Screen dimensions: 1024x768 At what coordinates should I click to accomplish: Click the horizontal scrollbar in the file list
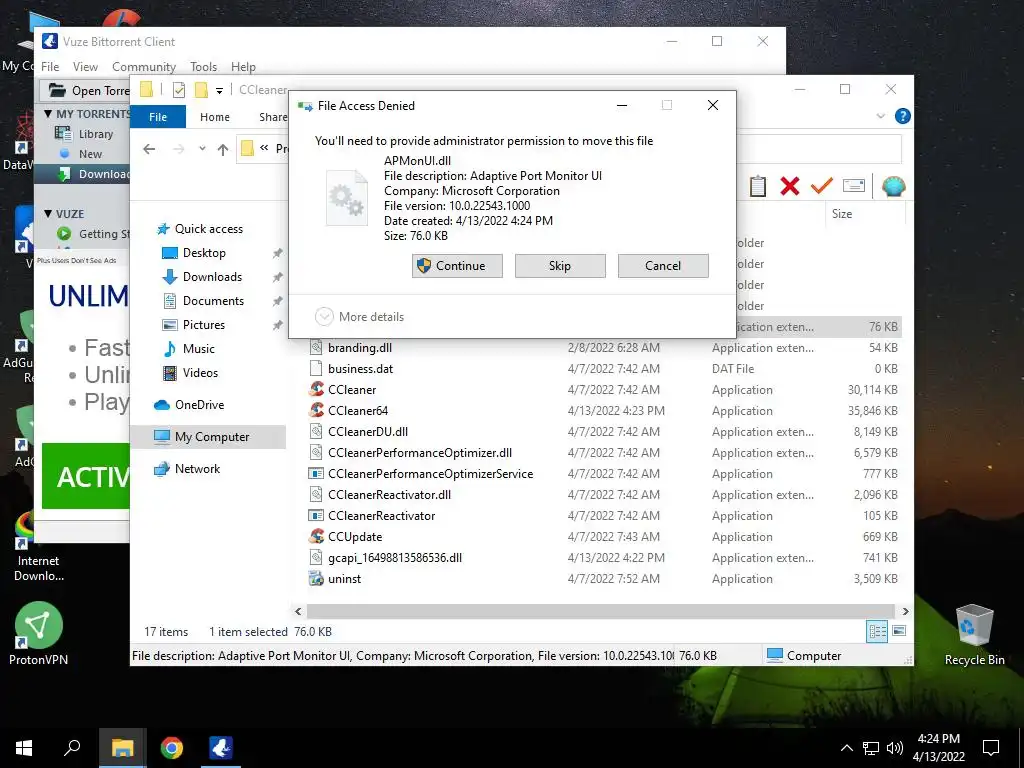[x=601, y=611]
